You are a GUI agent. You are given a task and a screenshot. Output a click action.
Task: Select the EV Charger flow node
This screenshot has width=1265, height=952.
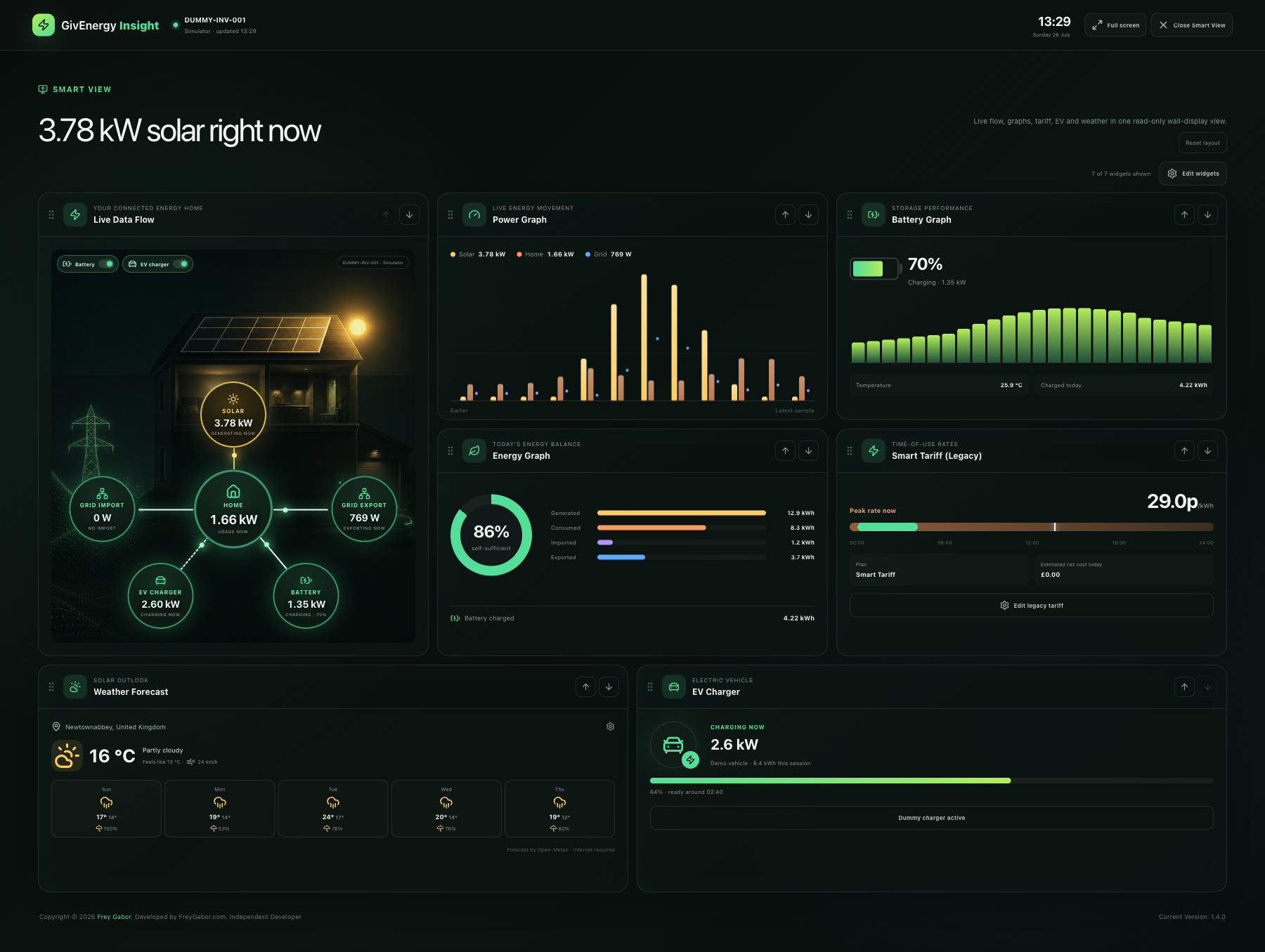click(160, 596)
